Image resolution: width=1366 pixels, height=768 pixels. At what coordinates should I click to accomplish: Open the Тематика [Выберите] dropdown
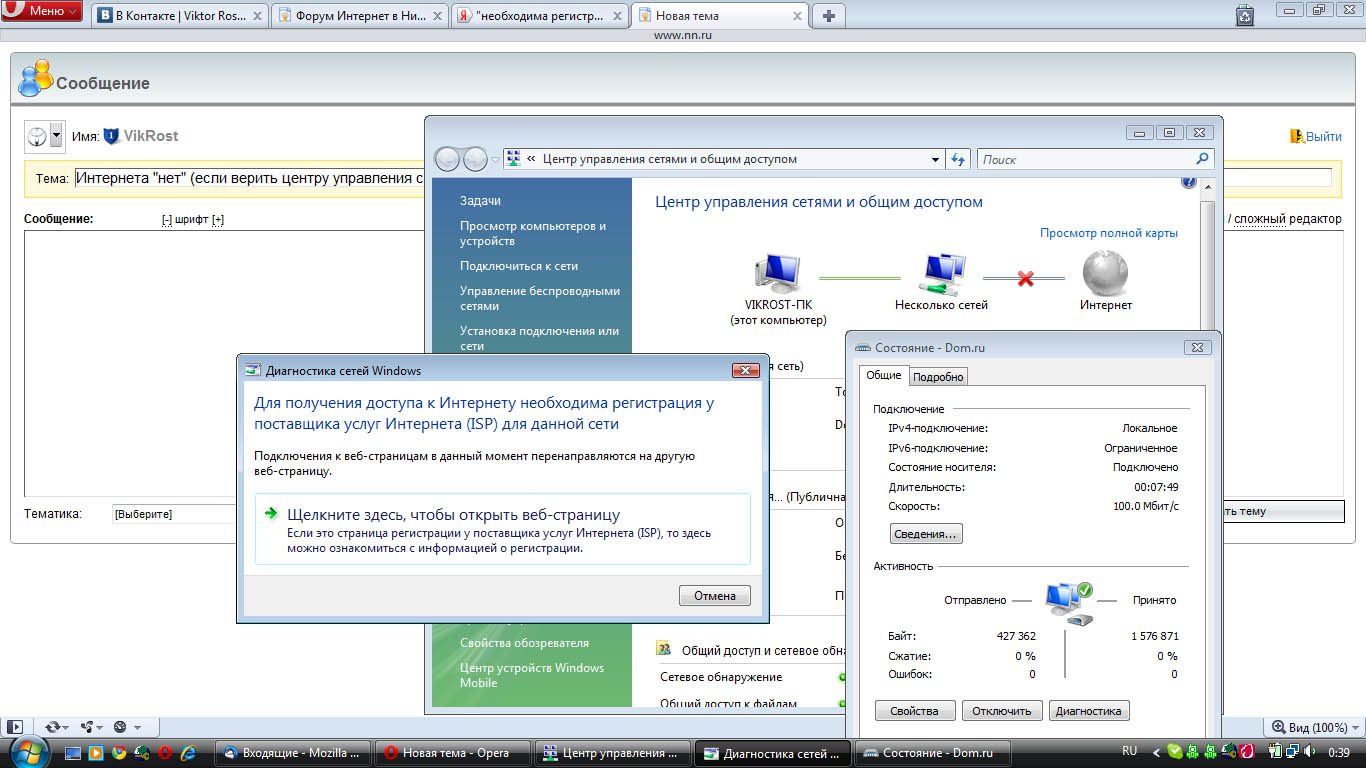tap(175, 514)
